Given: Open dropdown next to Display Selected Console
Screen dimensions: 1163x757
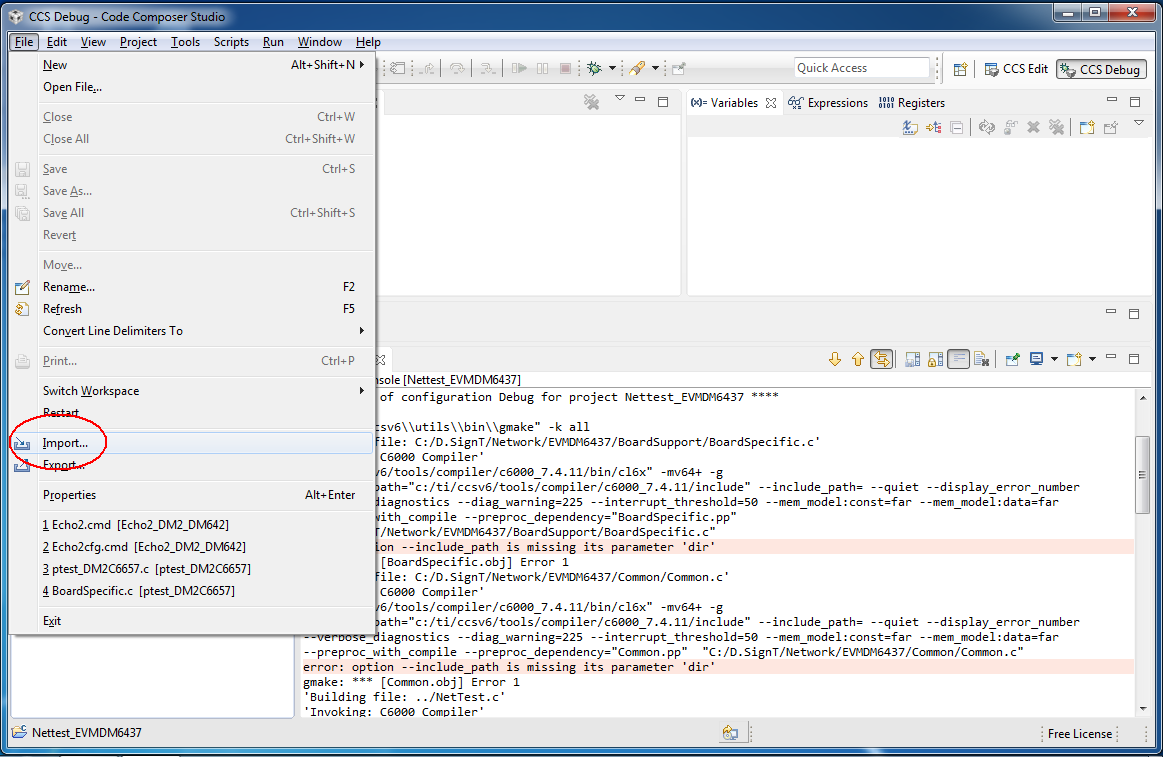Looking at the screenshot, I should pyautogui.click(x=1054, y=360).
